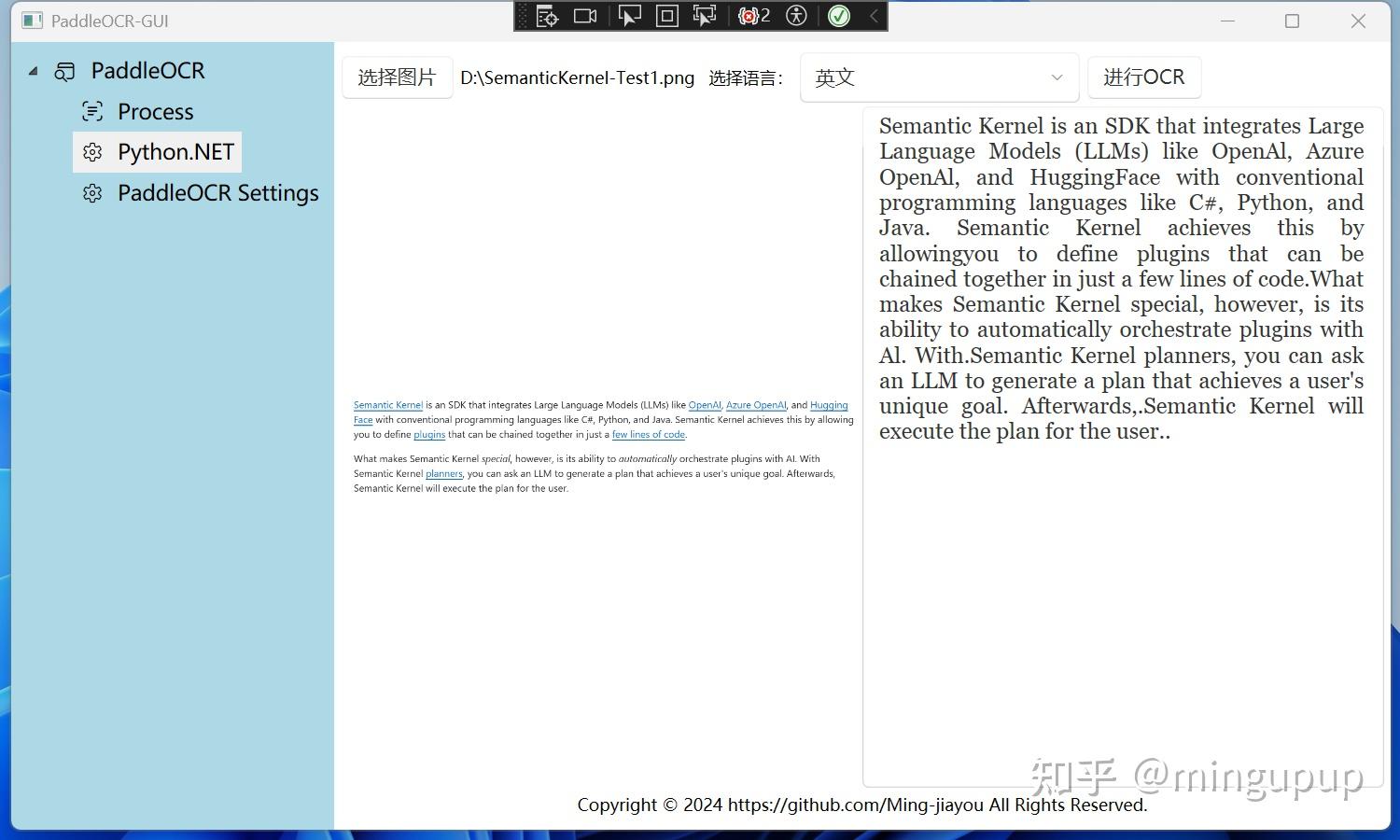
Task: Click the track focused element icon
Action: (703, 16)
